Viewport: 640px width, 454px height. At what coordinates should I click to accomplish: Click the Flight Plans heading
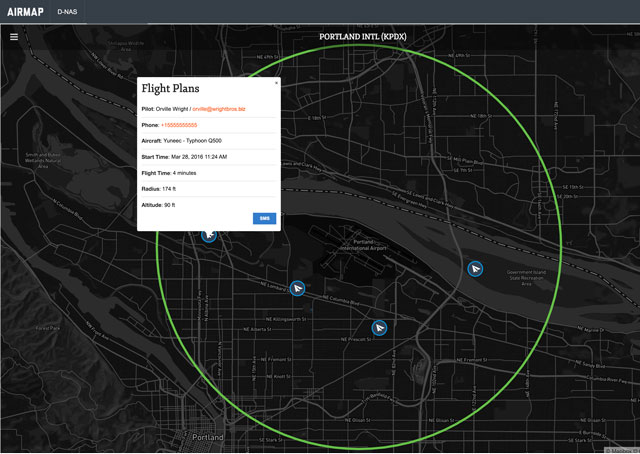click(171, 88)
